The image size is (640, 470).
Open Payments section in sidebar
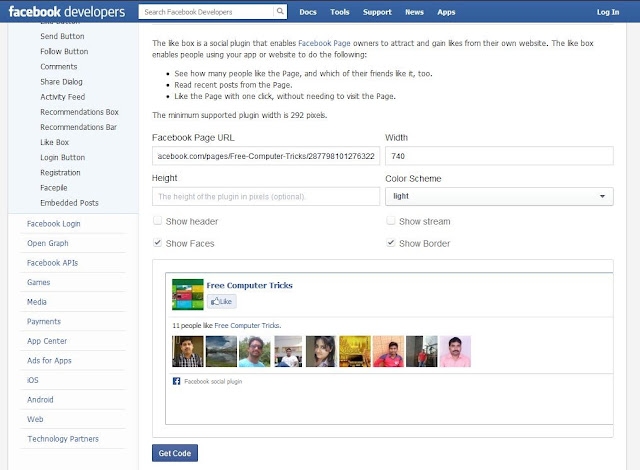tap(44, 321)
